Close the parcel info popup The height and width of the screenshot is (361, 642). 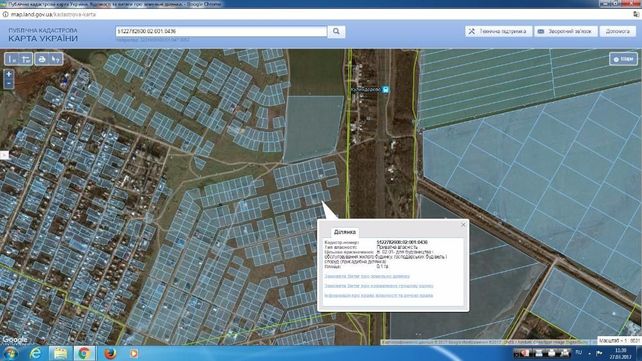click(463, 224)
